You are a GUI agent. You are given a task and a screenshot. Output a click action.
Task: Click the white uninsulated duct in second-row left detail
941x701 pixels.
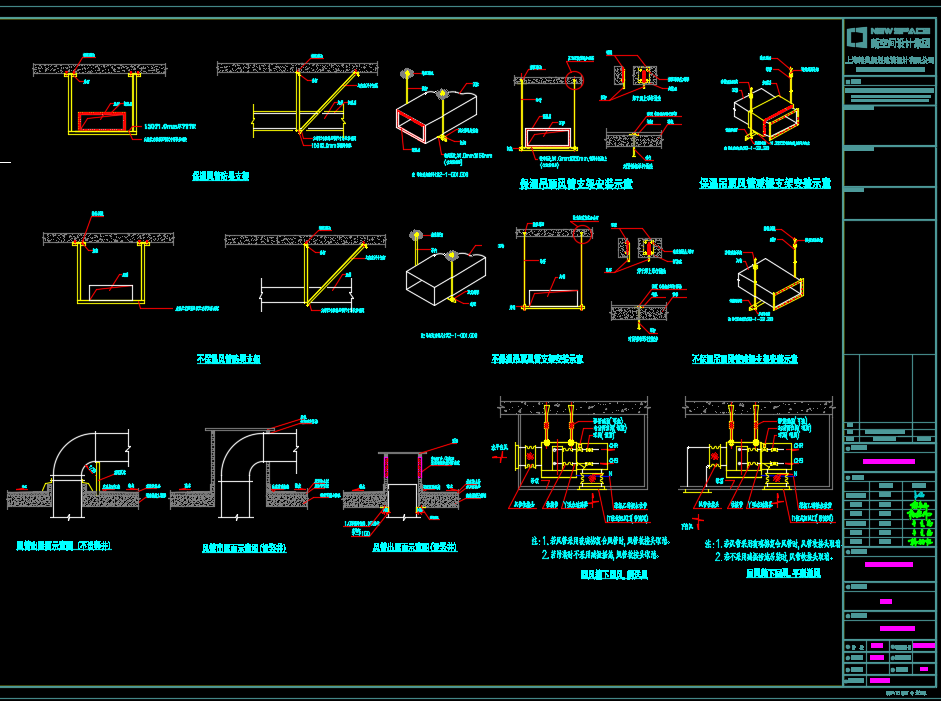click(110, 292)
